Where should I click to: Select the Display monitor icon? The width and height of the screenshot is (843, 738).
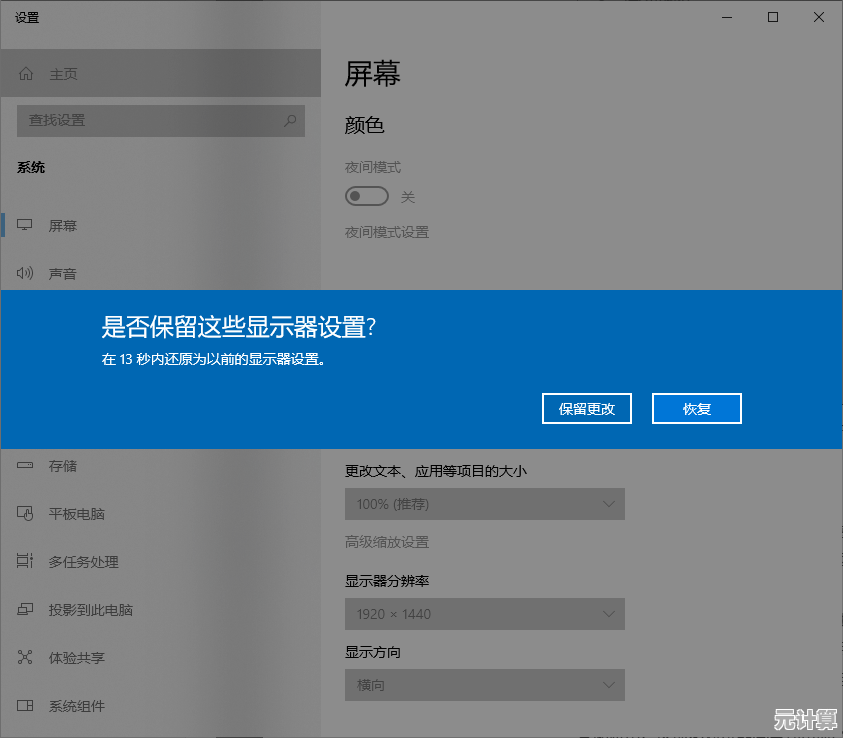pyautogui.click(x=26, y=225)
